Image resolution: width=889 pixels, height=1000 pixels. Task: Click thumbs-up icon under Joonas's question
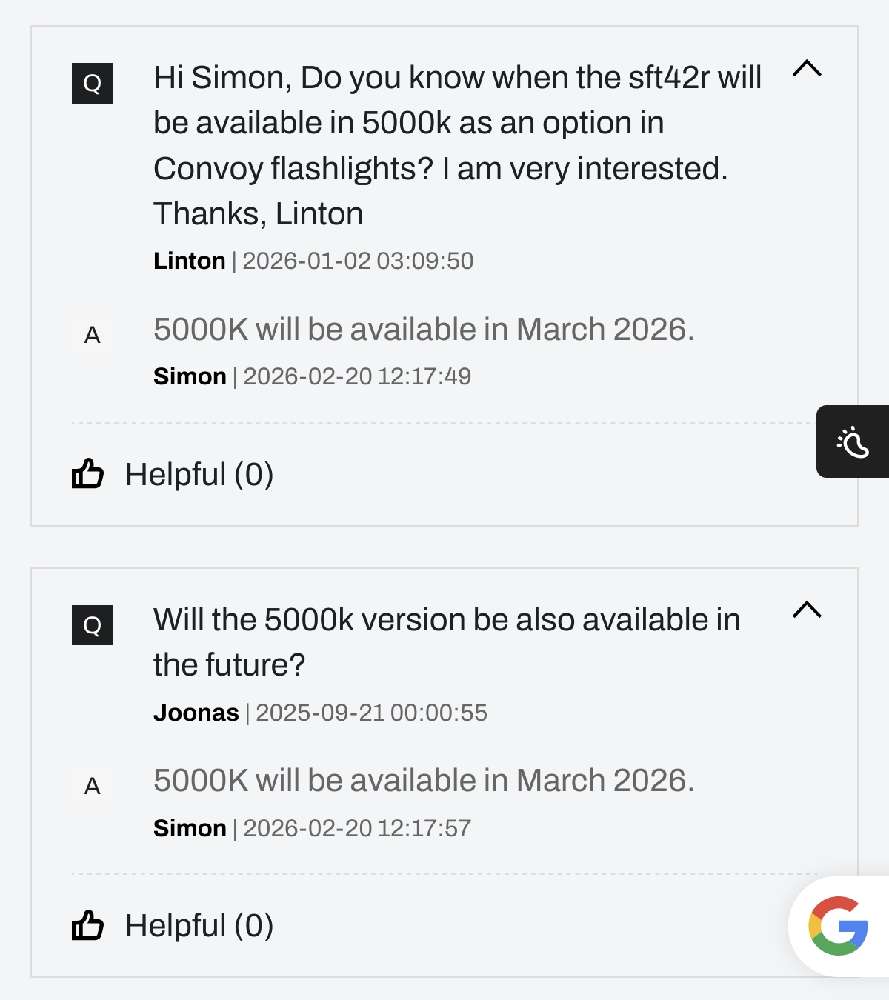pos(88,925)
